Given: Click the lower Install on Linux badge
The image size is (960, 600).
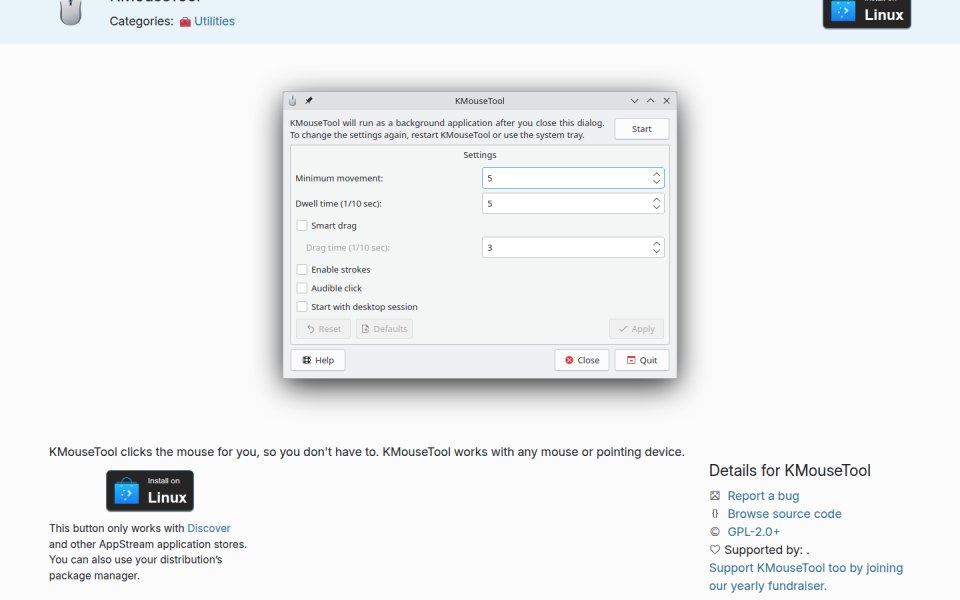Looking at the screenshot, I should (x=150, y=490).
